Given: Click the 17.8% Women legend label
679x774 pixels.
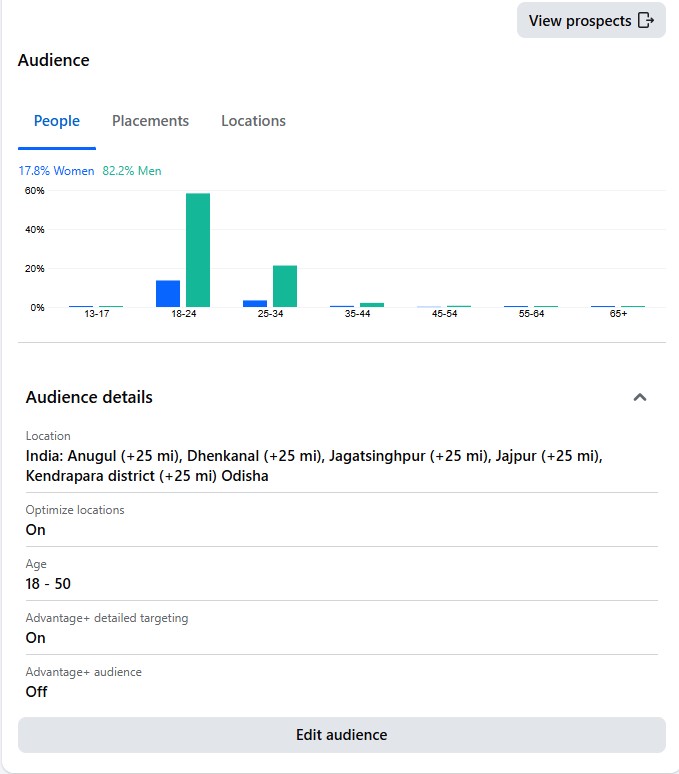Looking at the screenshot, I should [56, 171].
